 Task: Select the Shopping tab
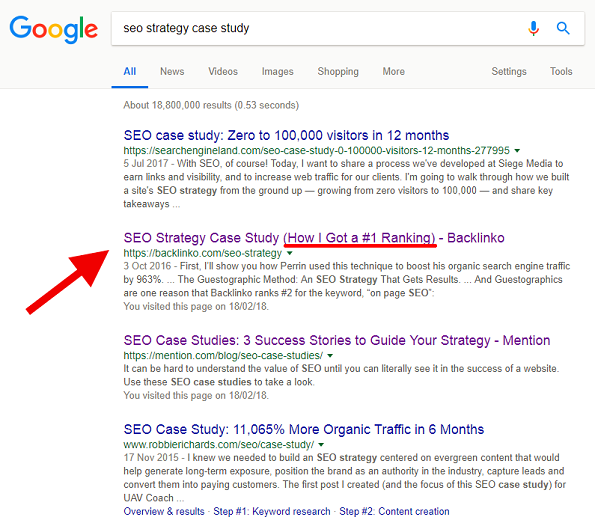pos(338,71)
